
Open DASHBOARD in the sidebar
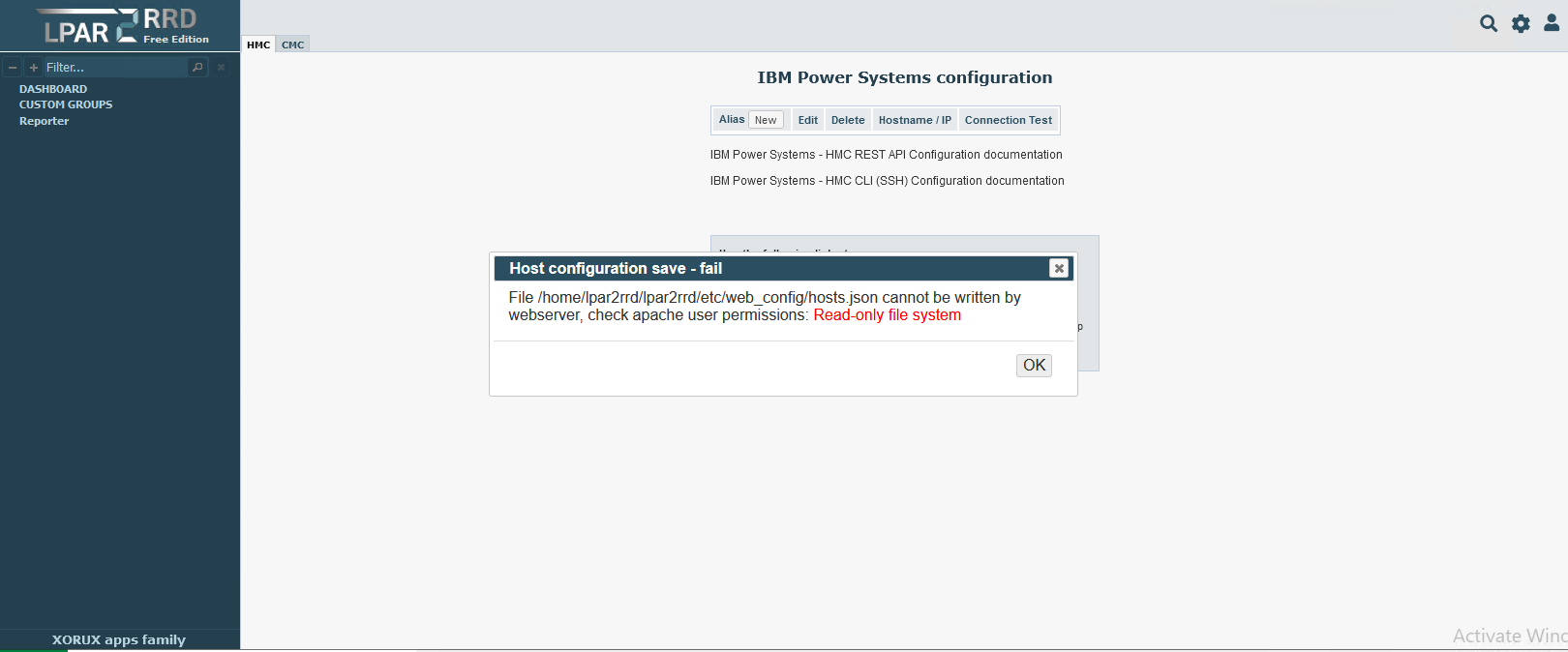53,89
